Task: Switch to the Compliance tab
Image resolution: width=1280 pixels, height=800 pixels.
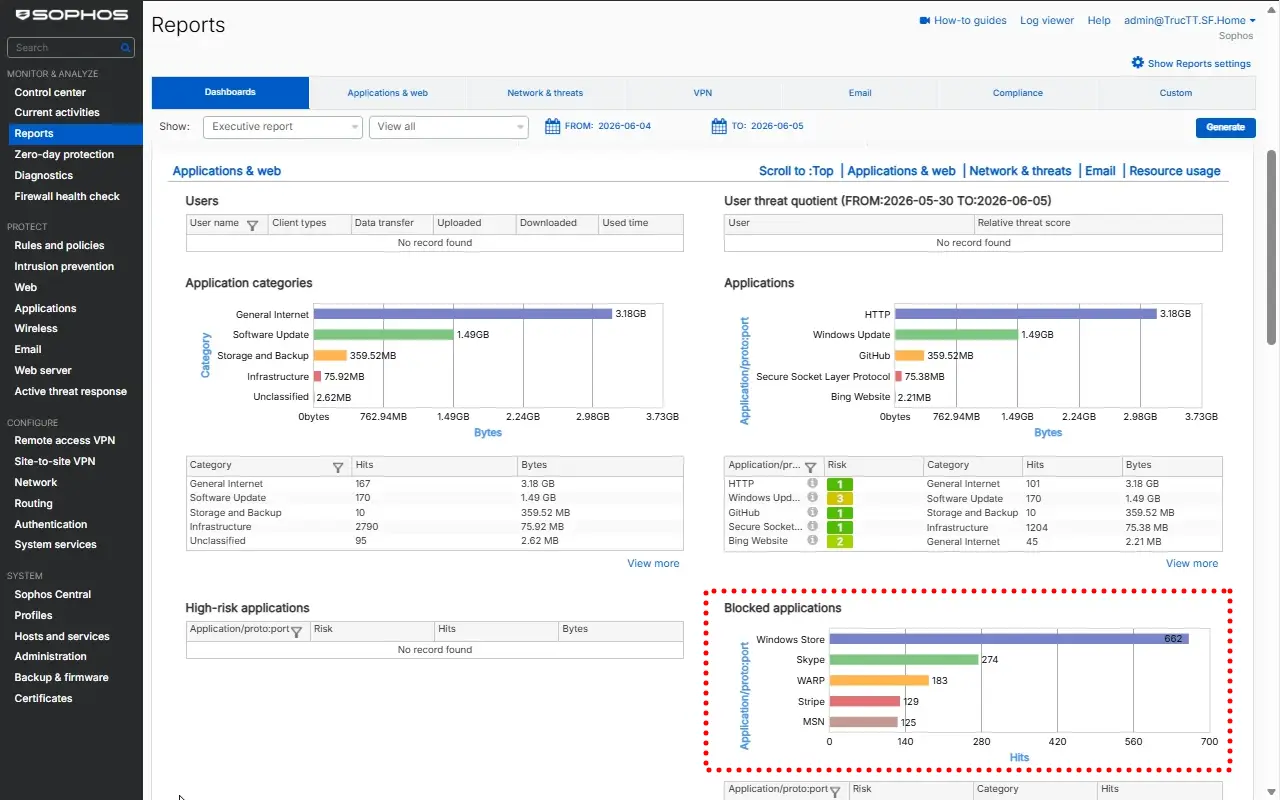Action: pyautogui.click(x=1018, y=93)
